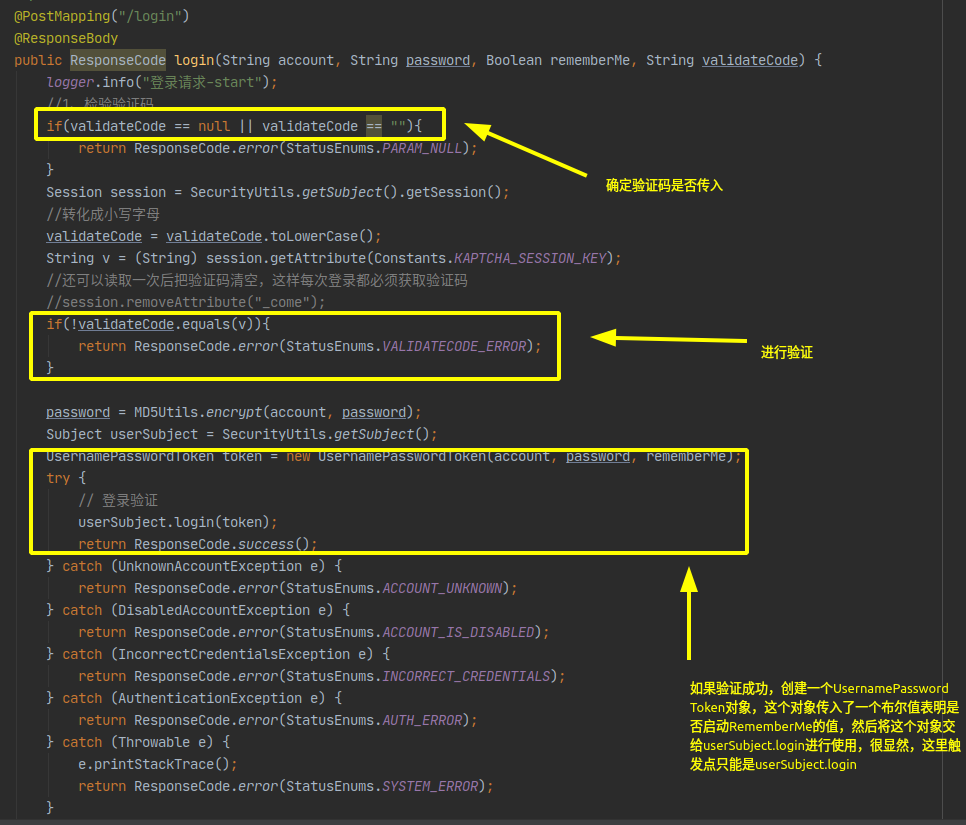Click the @ResponseBody annotation
The image size is (966, 825).
(x=66, y=38)
